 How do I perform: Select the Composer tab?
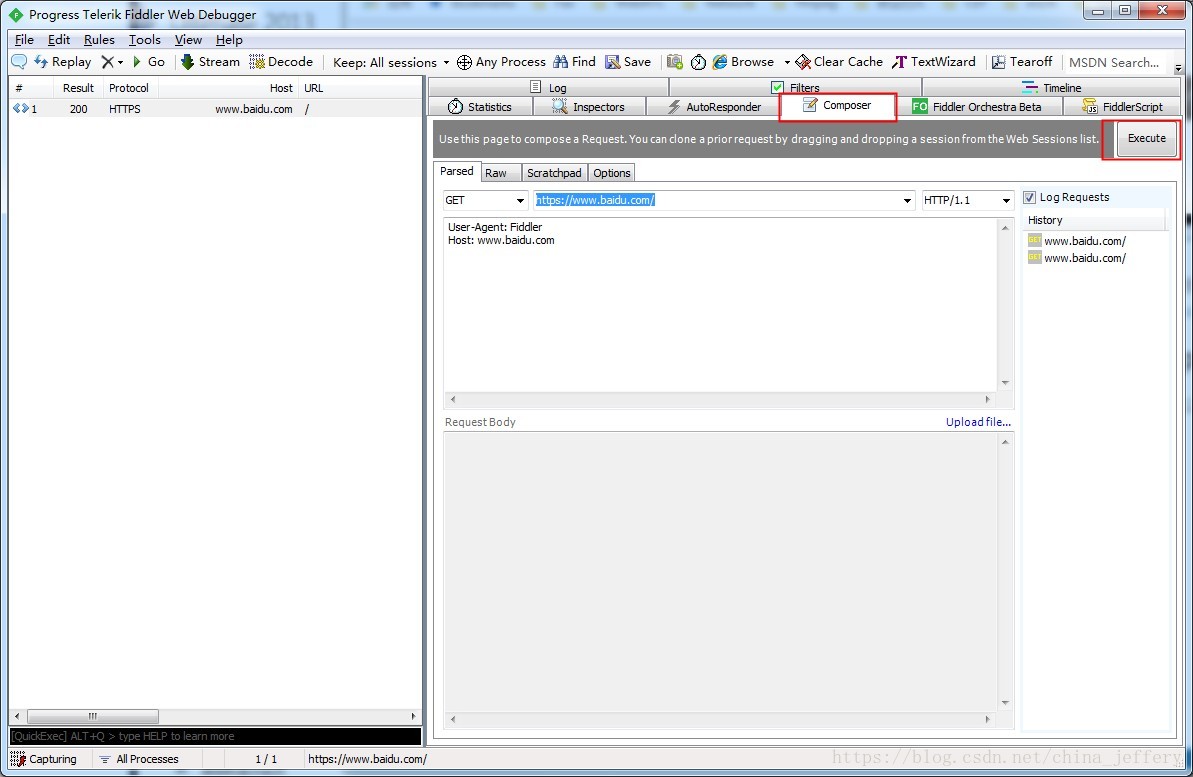838,106
